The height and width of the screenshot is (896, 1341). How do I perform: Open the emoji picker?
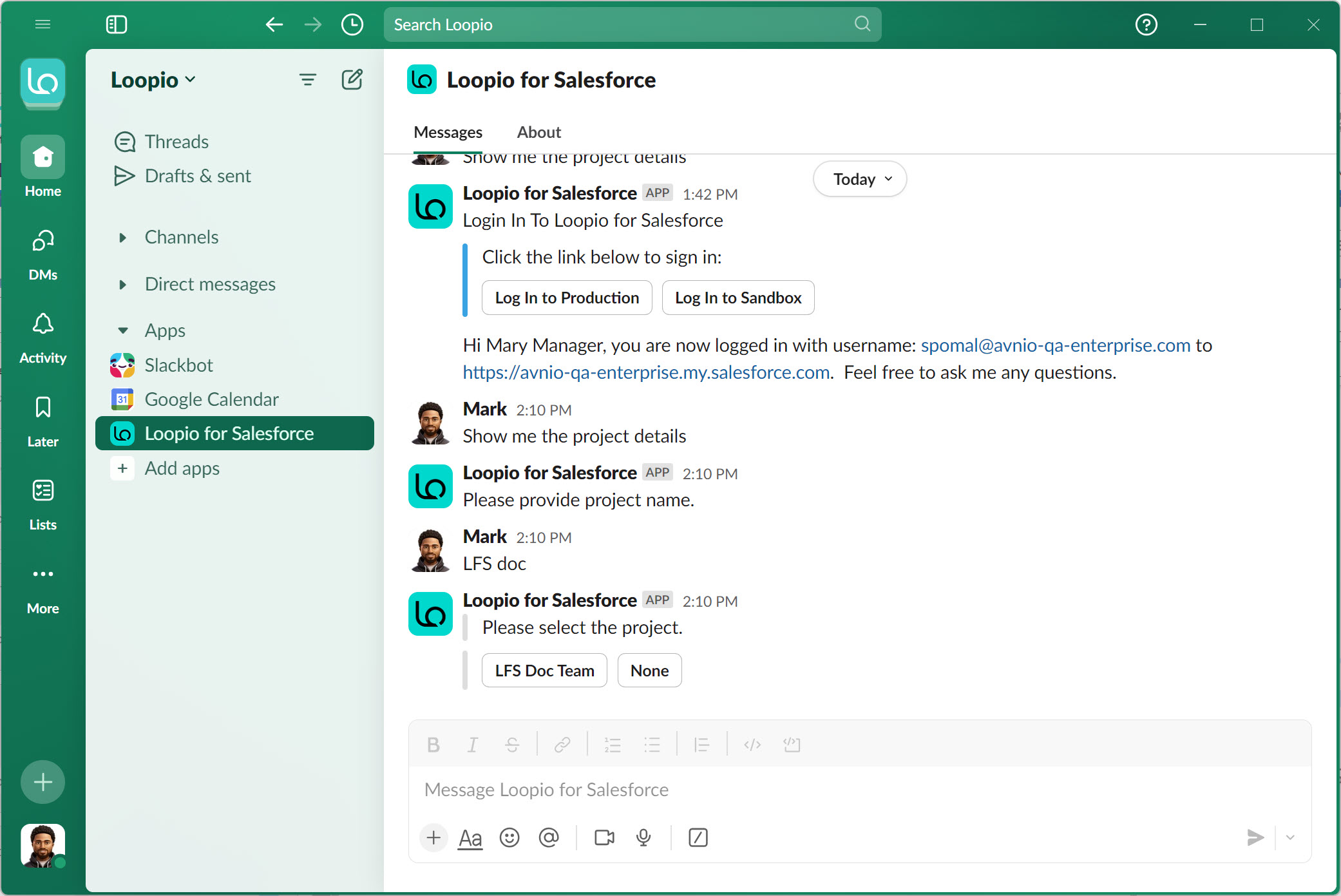509,837
